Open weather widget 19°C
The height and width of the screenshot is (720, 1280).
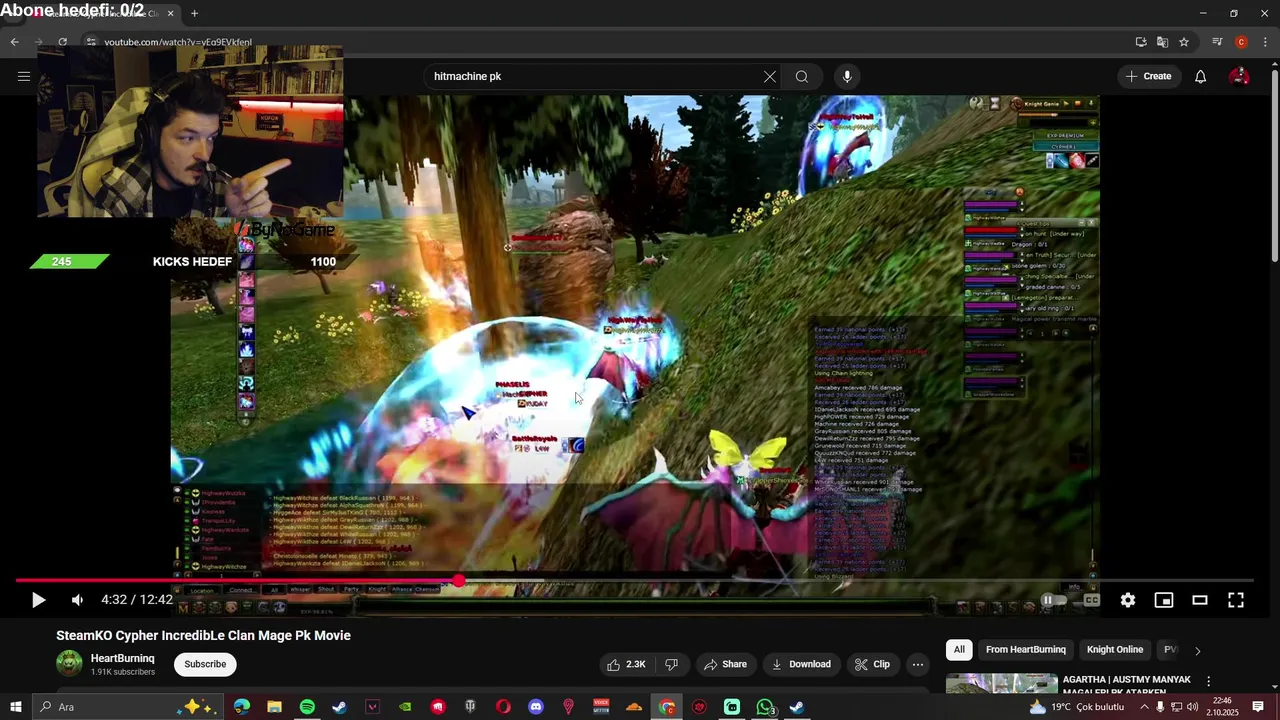coord(1076,707)
